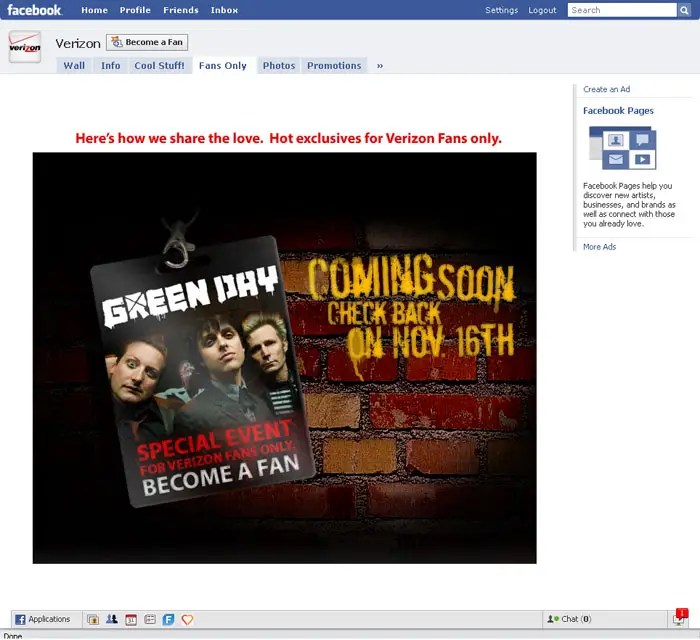
Task: Open the Facebook Pages heading link
Action: [618, 111]
